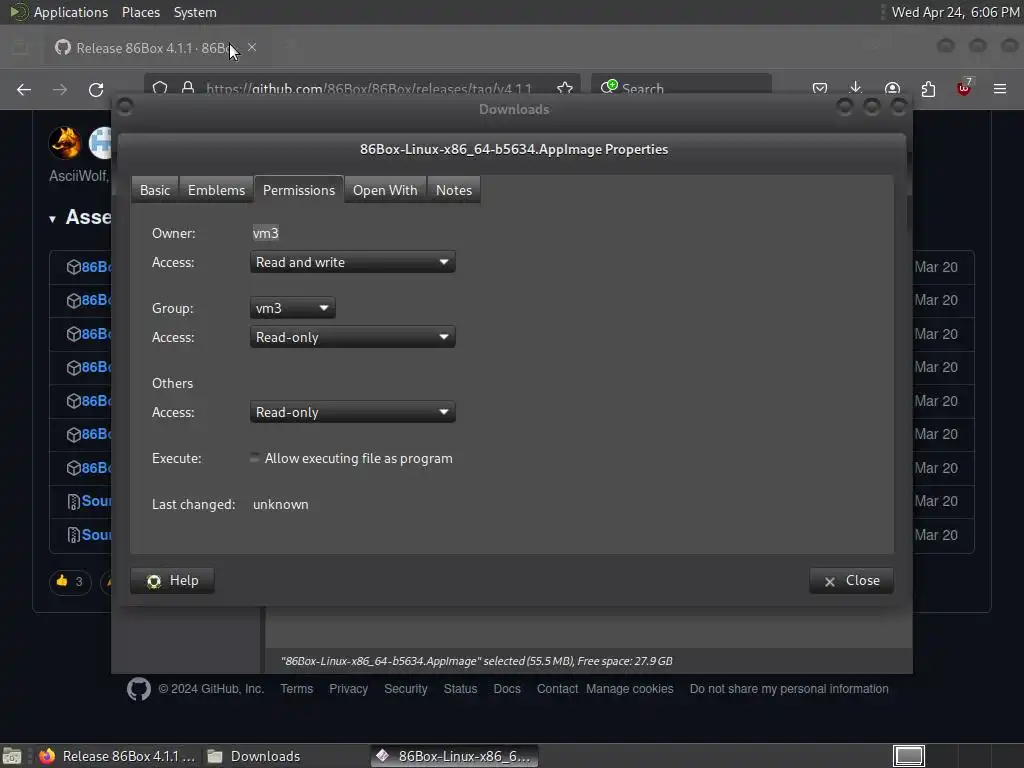The image size is (1024, 768).
Task: Open the Places menu
Action: pyautogui.click(x=141, y=12)
